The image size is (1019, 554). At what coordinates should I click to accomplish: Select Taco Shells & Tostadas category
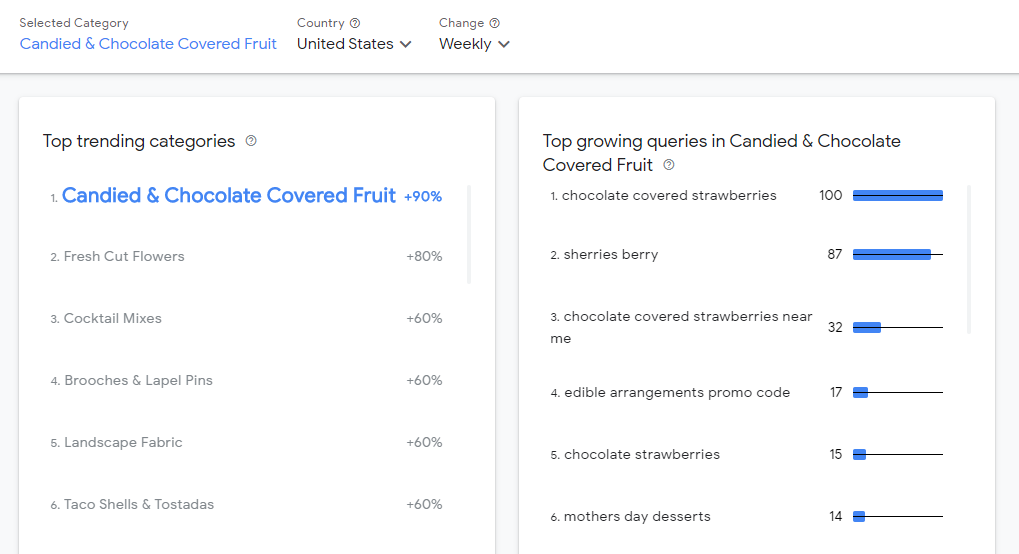(246, 504)
